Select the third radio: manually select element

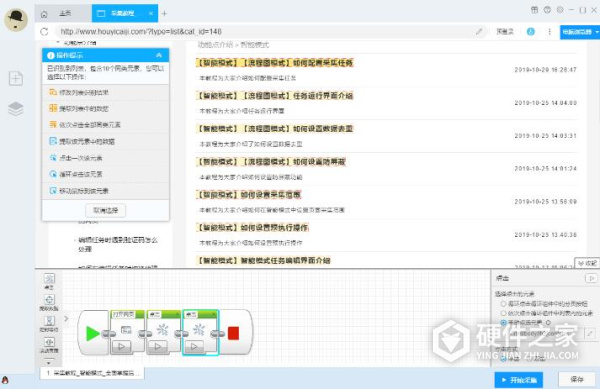click(x=504, y=323)
